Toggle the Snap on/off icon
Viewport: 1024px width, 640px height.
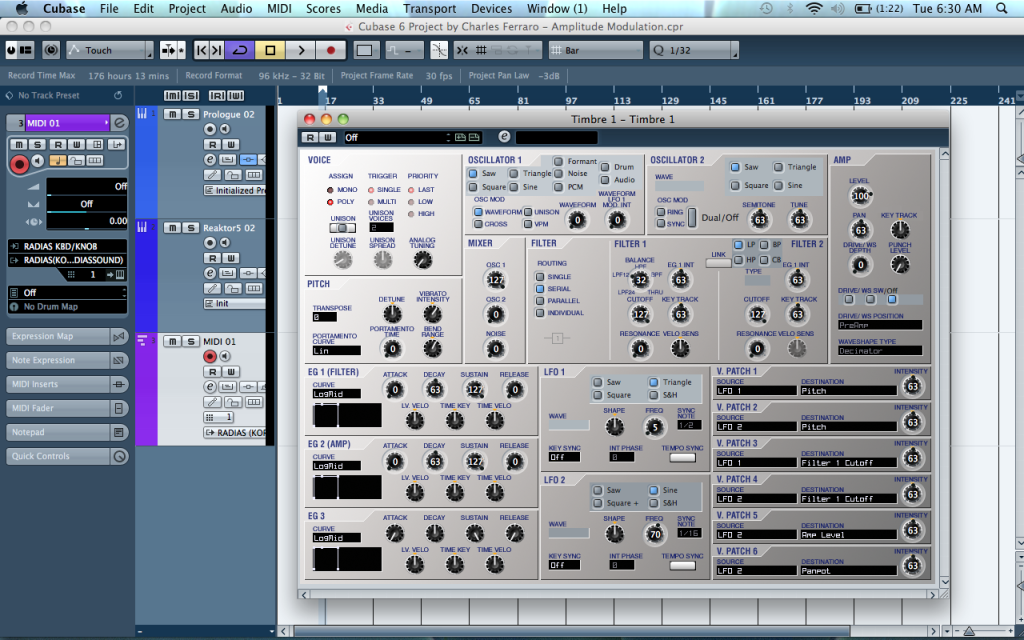pos(462,50)
